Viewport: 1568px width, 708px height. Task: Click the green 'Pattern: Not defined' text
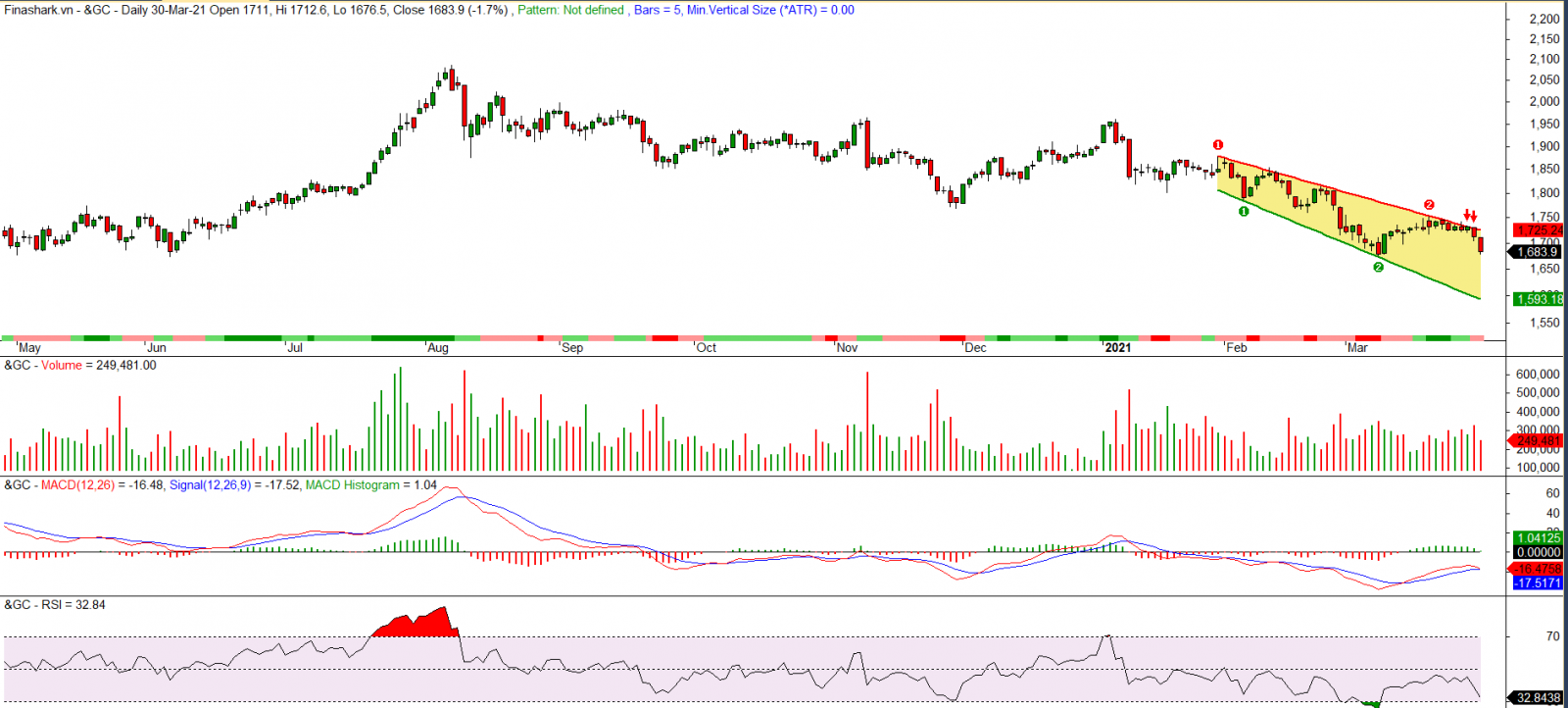point(570,10)
